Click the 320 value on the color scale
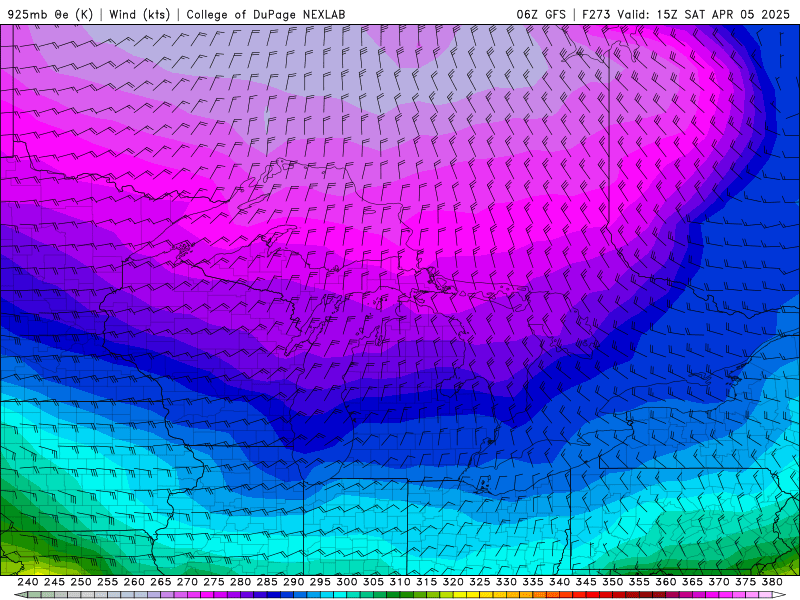This screenshot has width=800, height=600. (x=453, y=582)
